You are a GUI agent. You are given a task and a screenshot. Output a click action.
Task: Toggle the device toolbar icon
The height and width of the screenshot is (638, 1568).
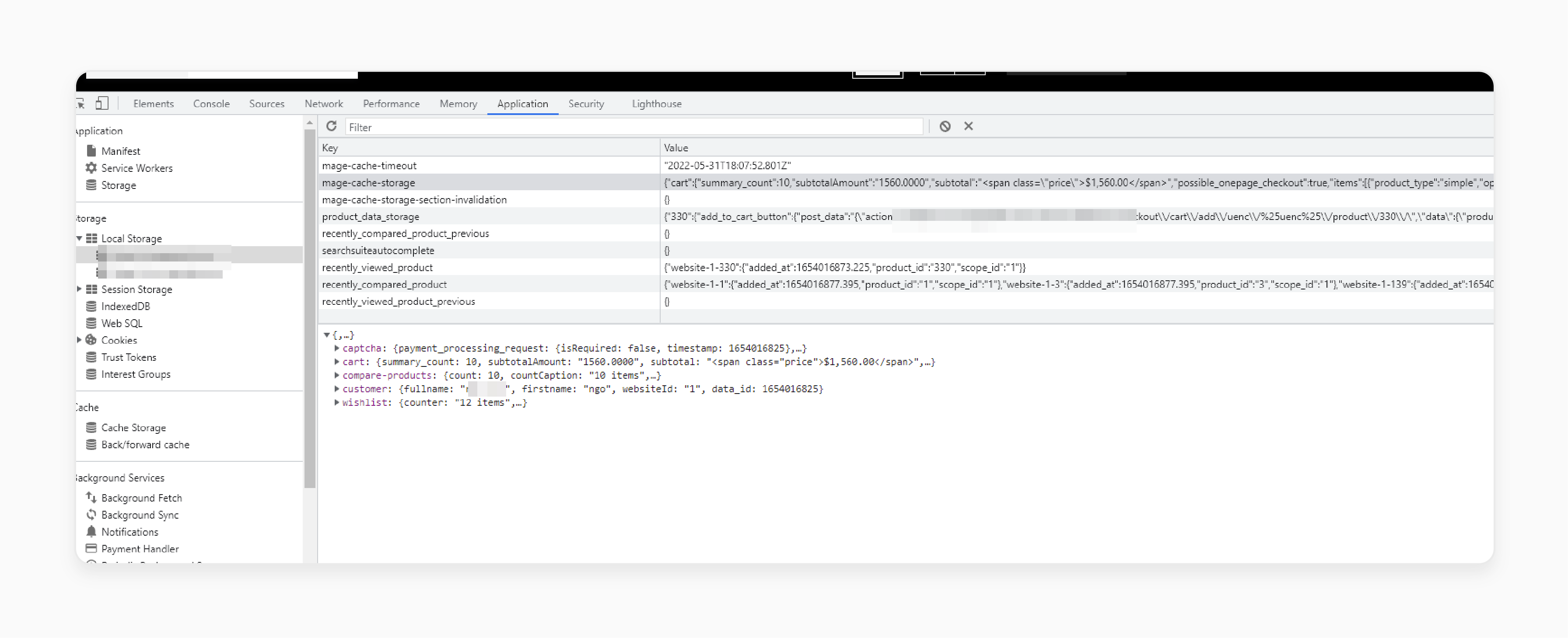[101, 103]
